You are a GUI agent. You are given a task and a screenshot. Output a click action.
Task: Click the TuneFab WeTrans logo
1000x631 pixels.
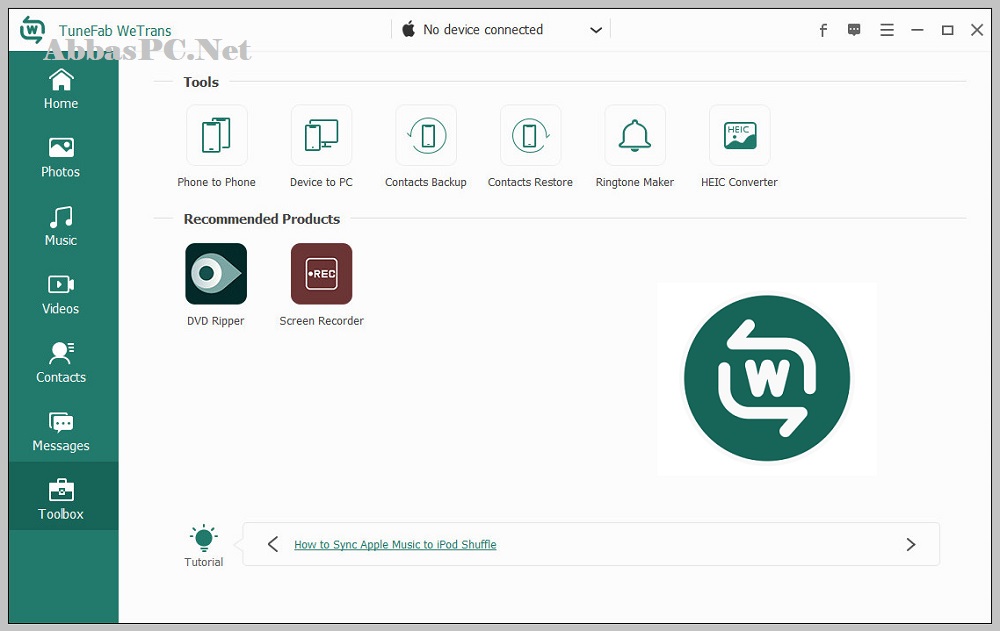coord(32,29)
